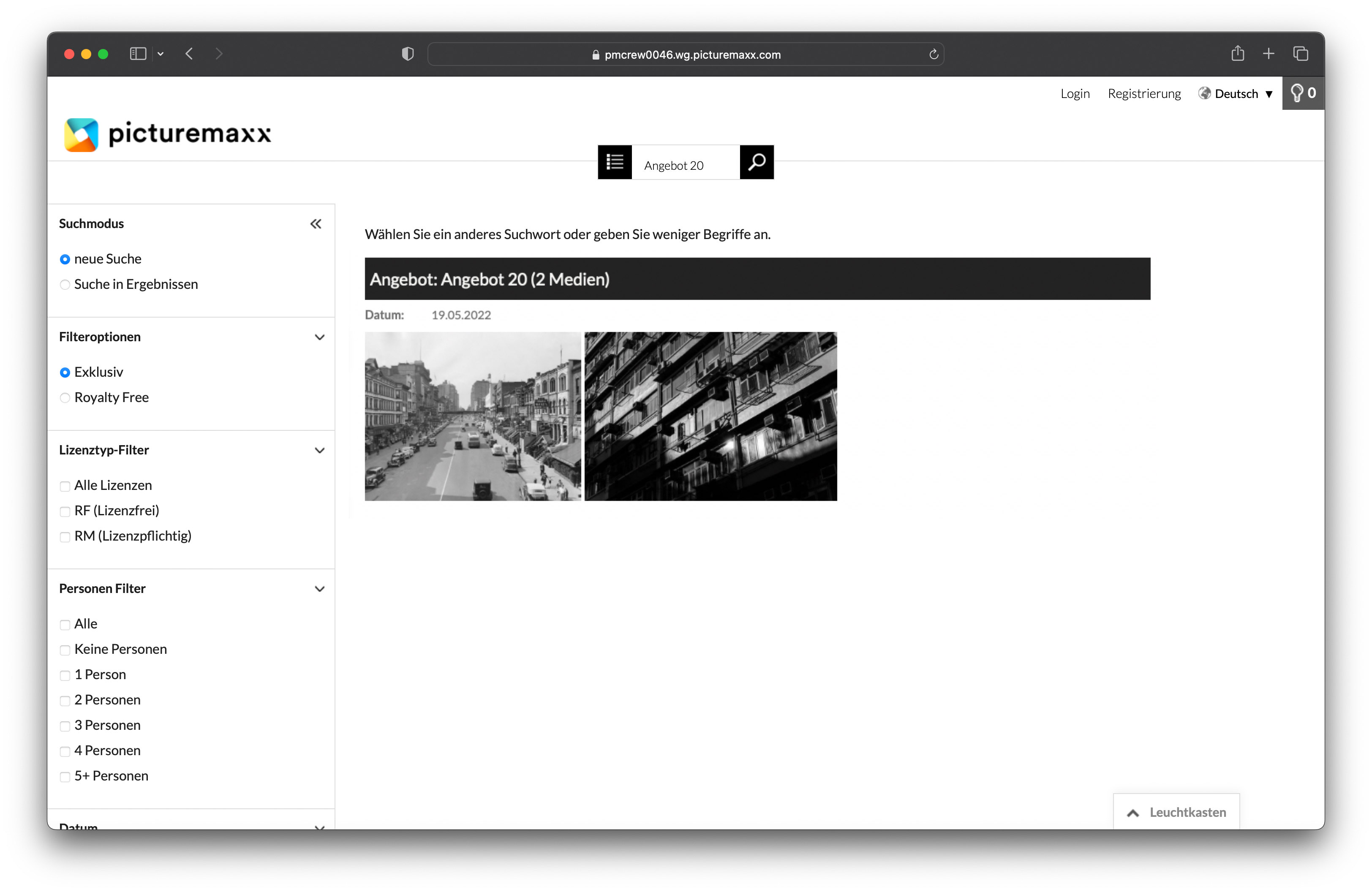Click the search magnifier button
The height and width of the screenshot is (892, 1372).
756,163
